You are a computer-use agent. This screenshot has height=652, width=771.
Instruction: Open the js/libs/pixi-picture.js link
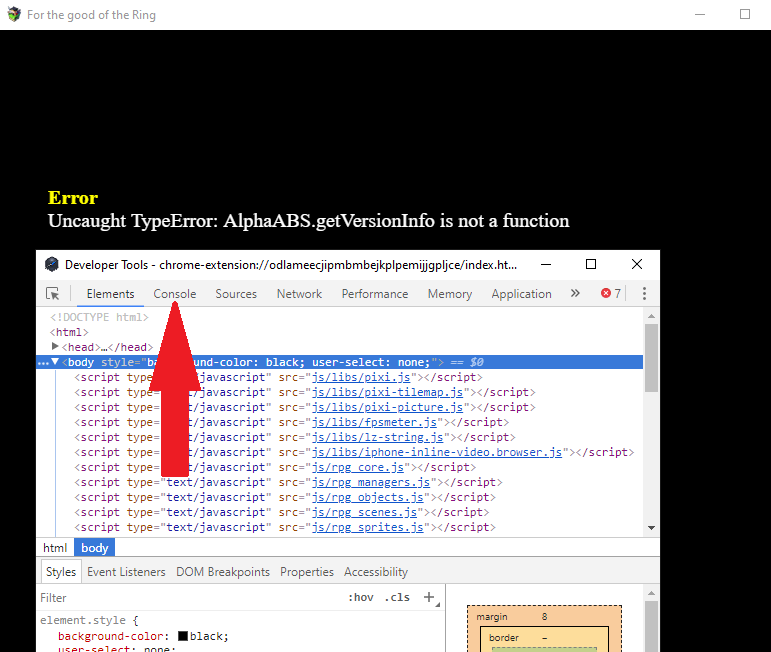(387, 407)
